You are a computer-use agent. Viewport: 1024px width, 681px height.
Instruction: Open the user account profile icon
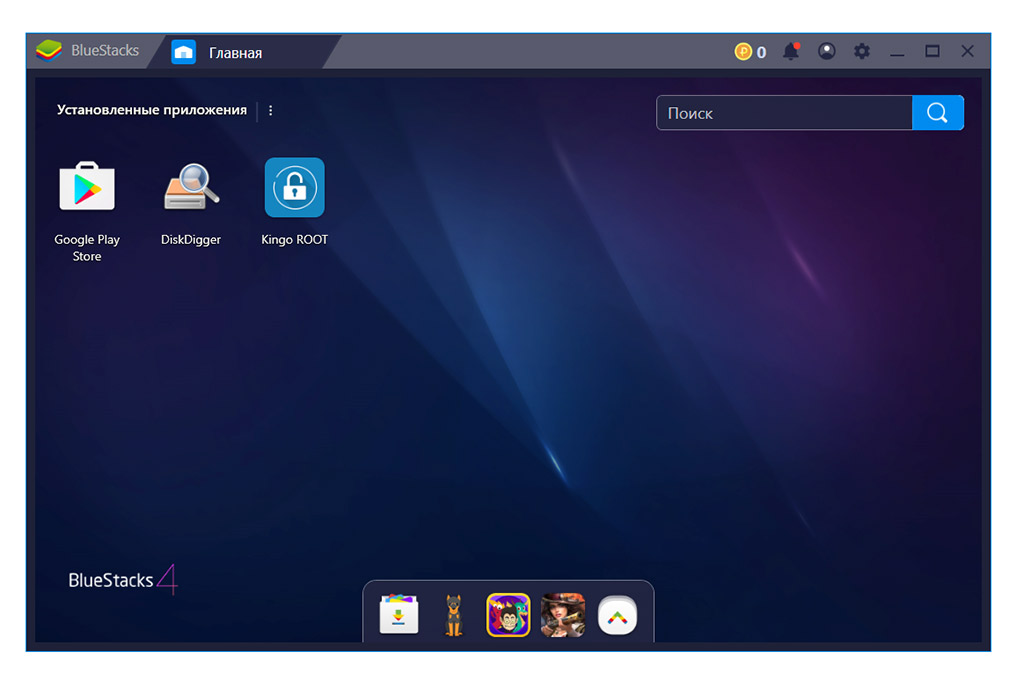(x=827, y=51)
